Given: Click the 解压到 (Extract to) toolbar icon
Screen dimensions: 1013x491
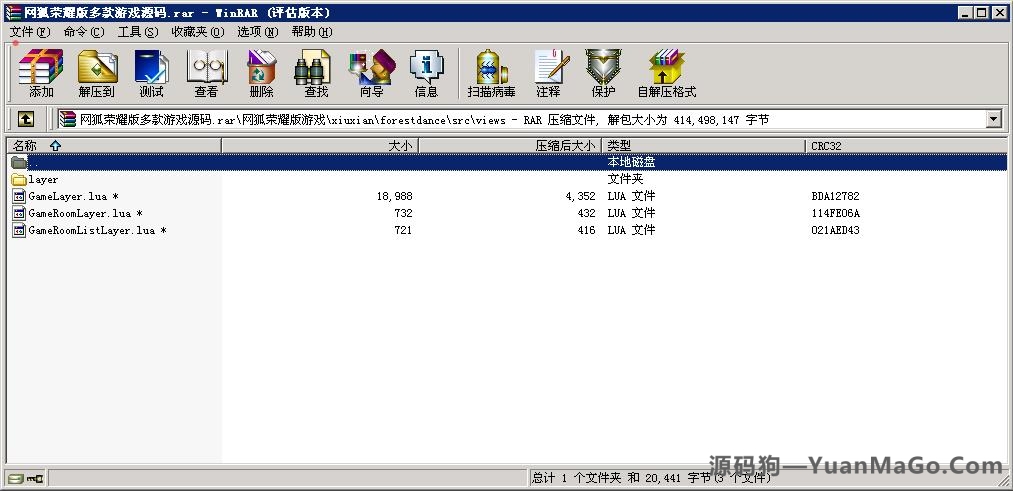Looking at the screenshot, I should pos(97,67).
